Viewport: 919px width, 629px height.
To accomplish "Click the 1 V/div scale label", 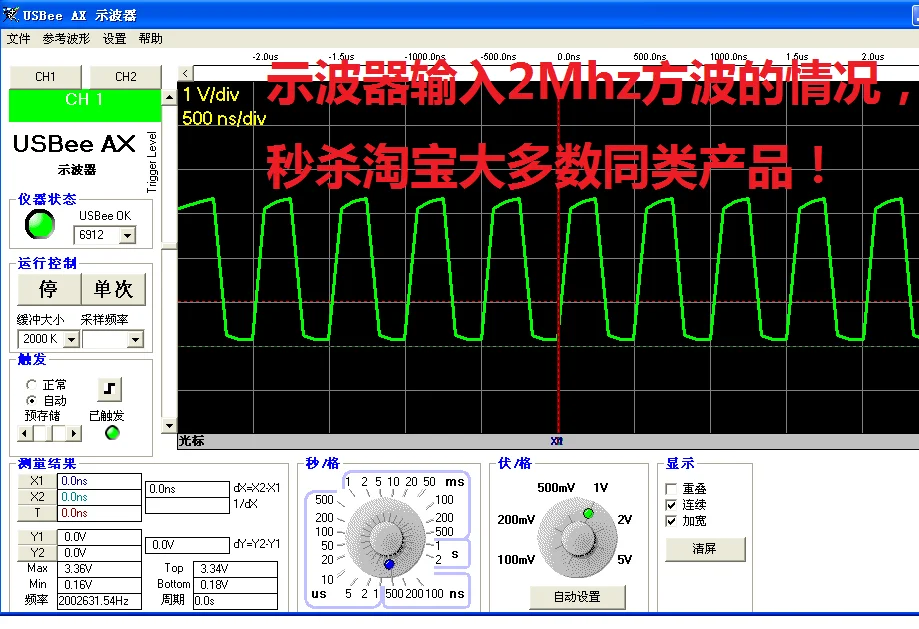I will pyautogui.click(x=211, y=94).
